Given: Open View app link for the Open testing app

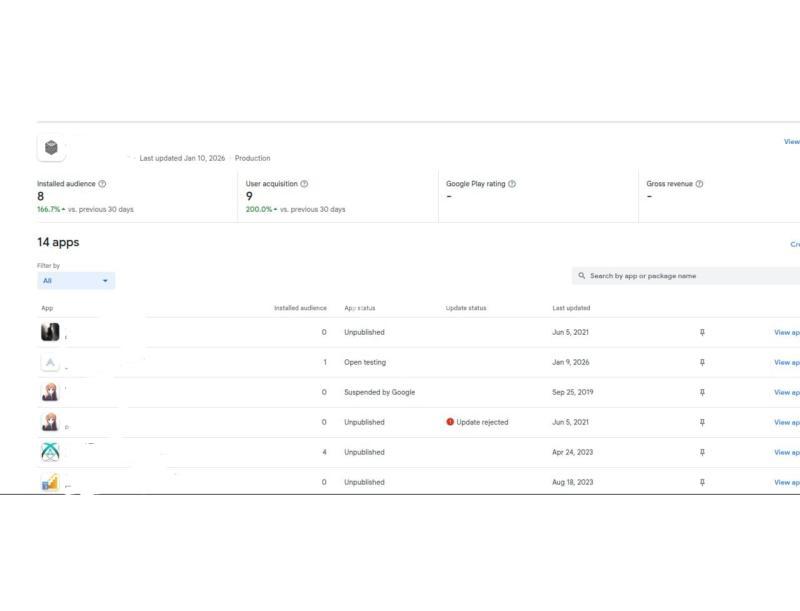Looking at the screenshot, I should (786, 362).
